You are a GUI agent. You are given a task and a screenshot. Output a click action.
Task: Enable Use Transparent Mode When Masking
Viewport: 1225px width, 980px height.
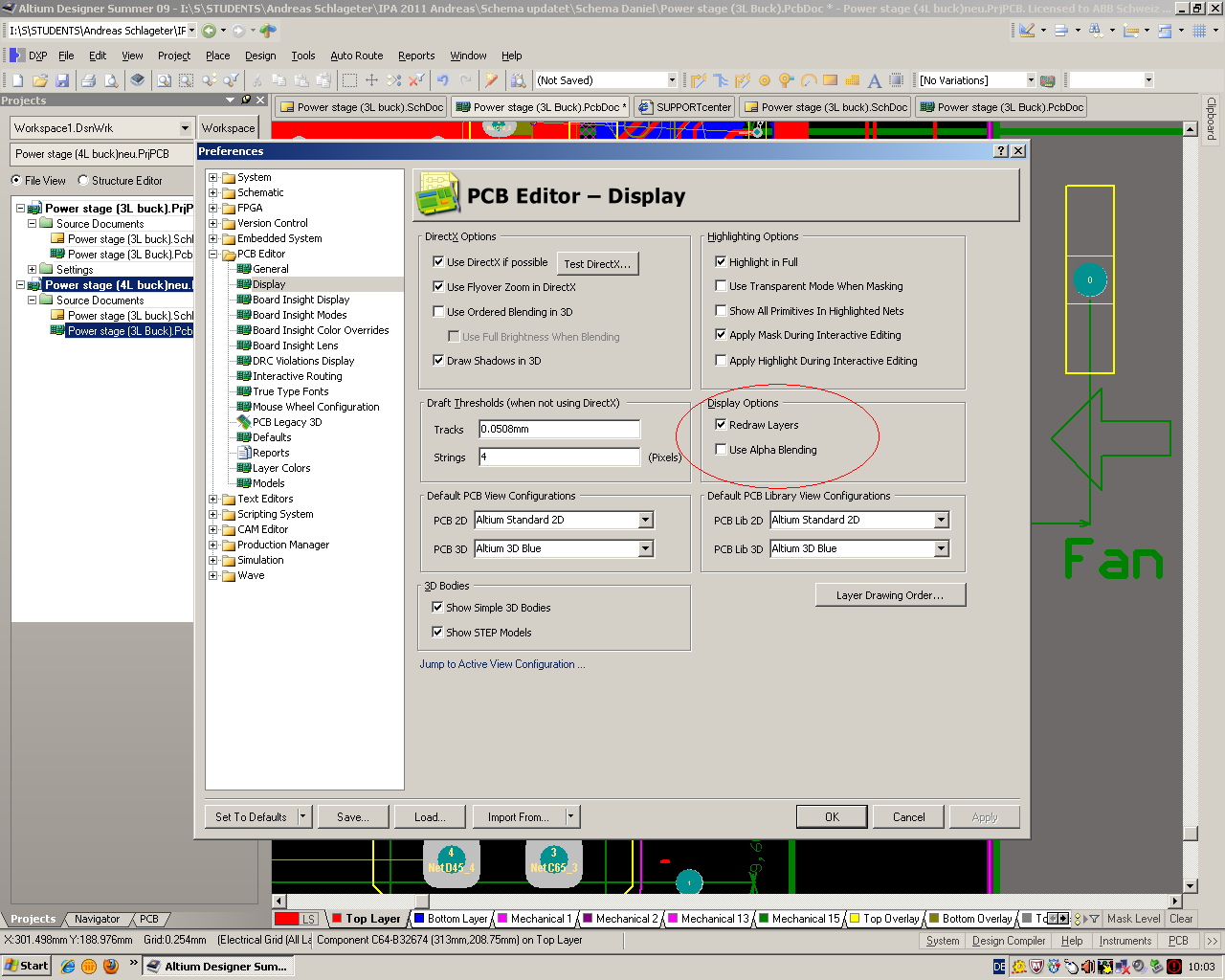[x=721, y=286]
